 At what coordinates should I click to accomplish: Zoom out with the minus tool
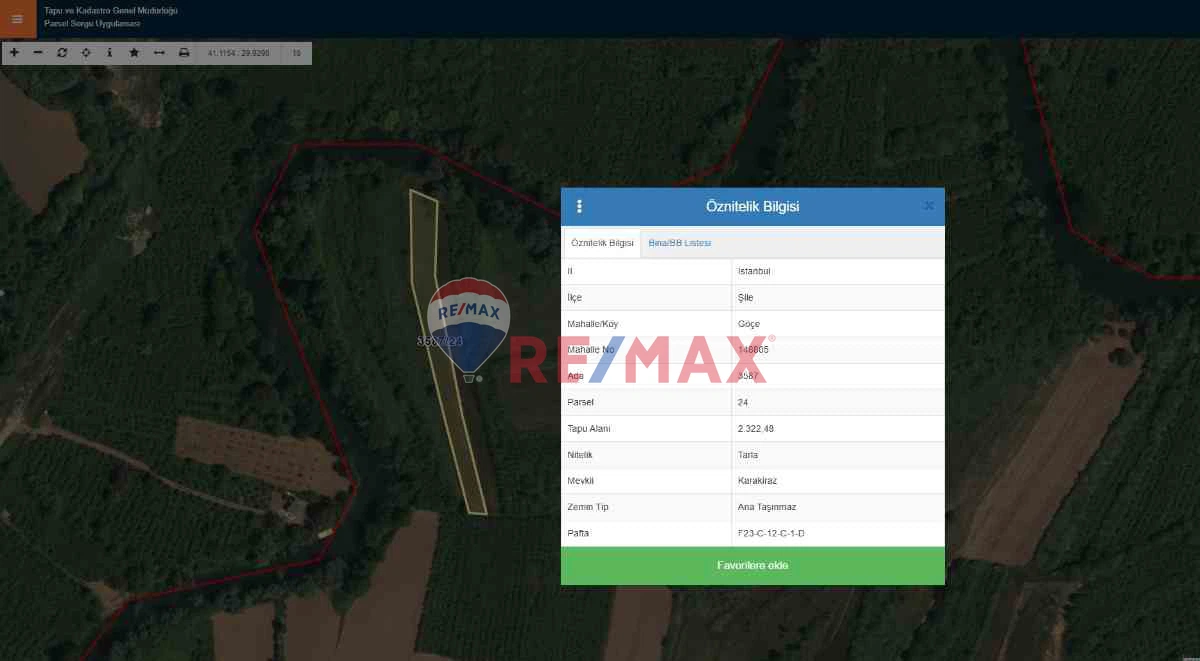pos(38,52)
